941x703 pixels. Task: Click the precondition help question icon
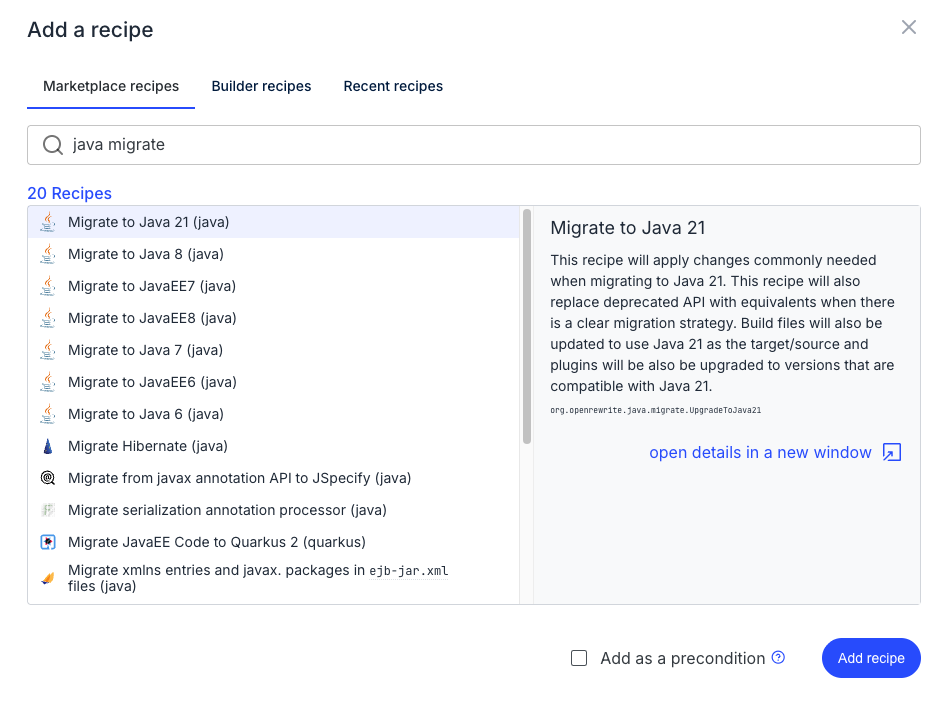point(778,657)
